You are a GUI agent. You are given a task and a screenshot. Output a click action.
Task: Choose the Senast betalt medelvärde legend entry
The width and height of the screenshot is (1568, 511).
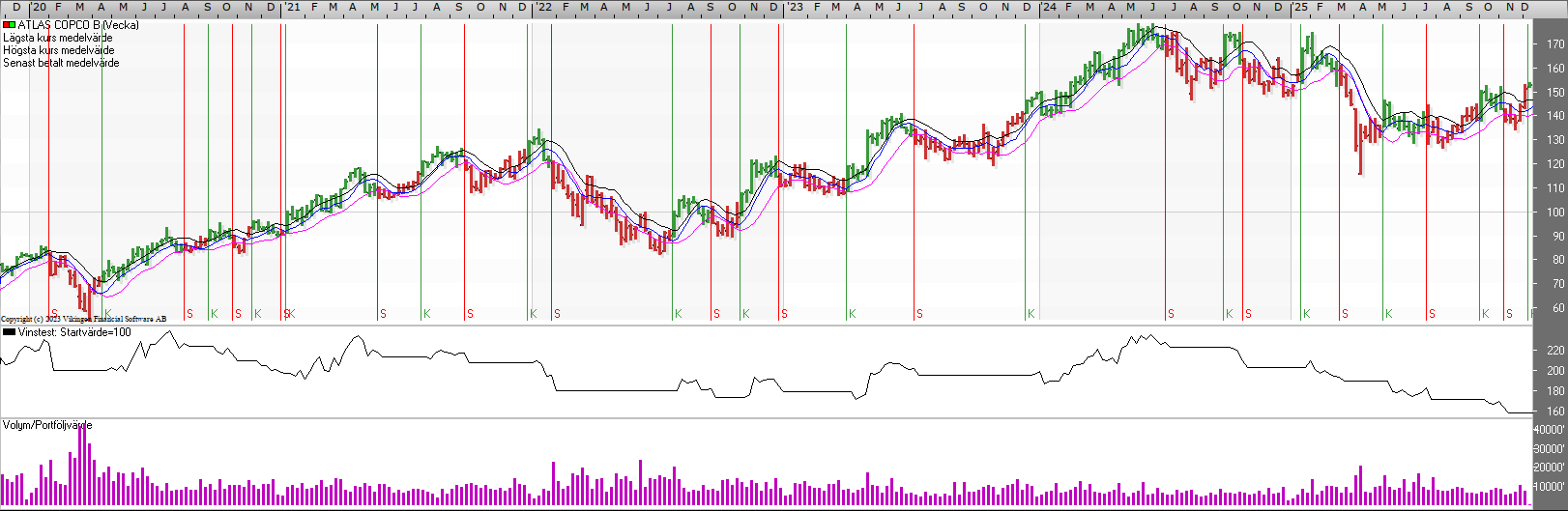61,63
